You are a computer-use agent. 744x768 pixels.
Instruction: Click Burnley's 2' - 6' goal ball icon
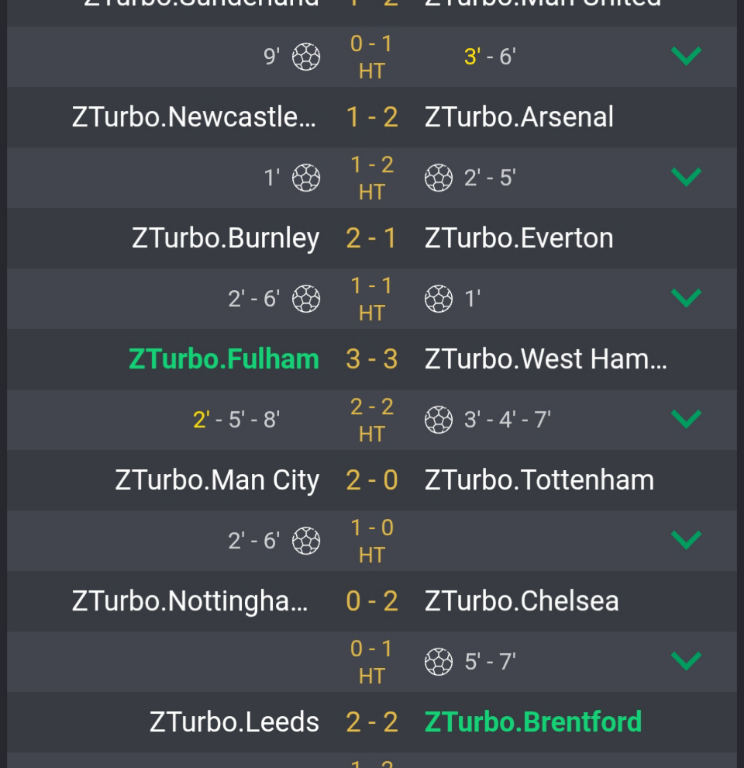tap(306, 298)
